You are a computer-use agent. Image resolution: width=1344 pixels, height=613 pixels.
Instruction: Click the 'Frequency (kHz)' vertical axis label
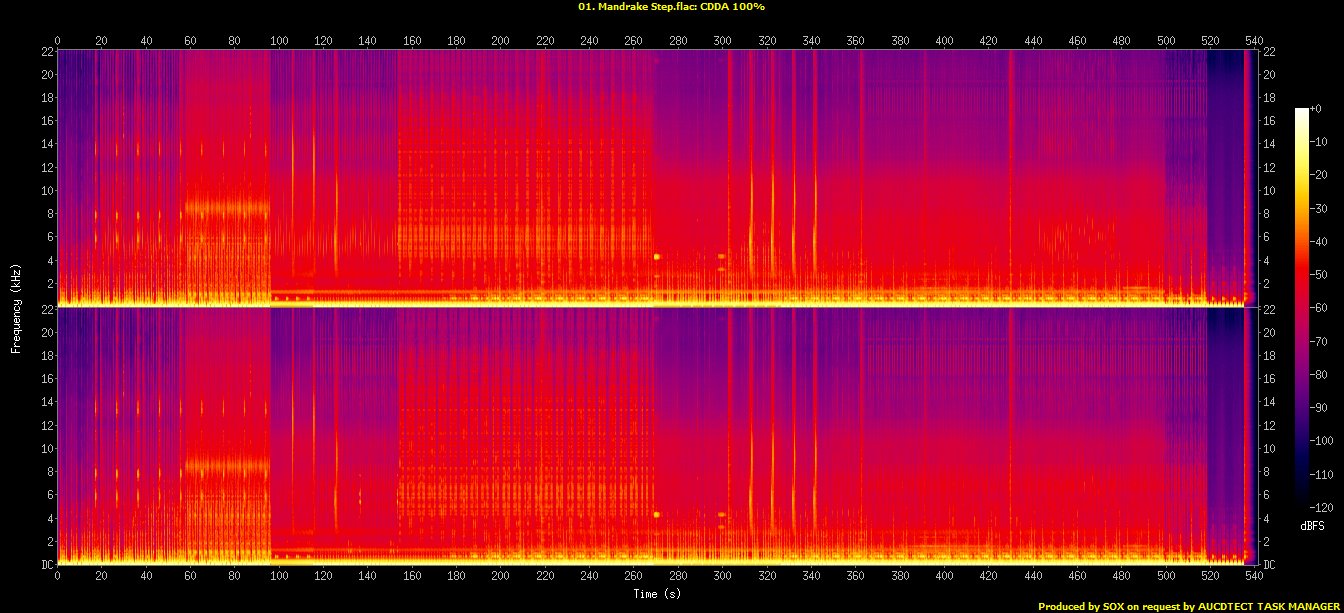(x=16, y=307)
